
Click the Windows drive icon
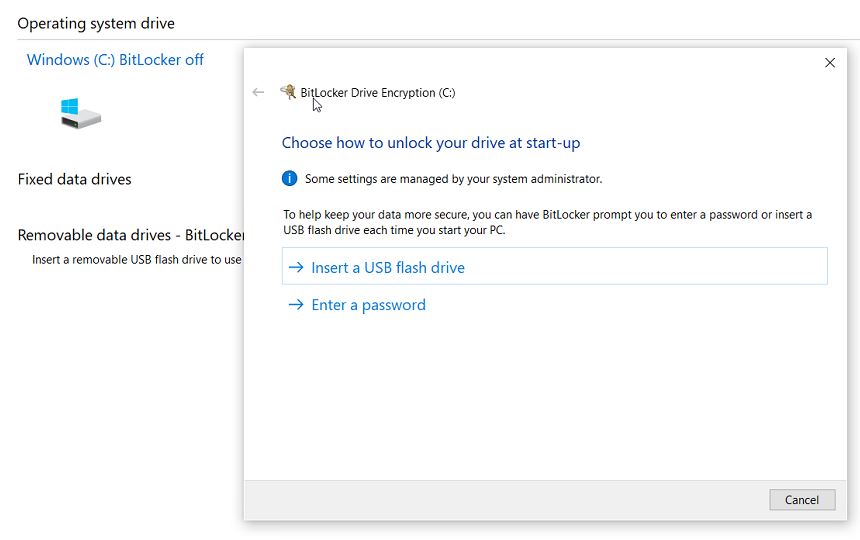click(x=80, y=112)
